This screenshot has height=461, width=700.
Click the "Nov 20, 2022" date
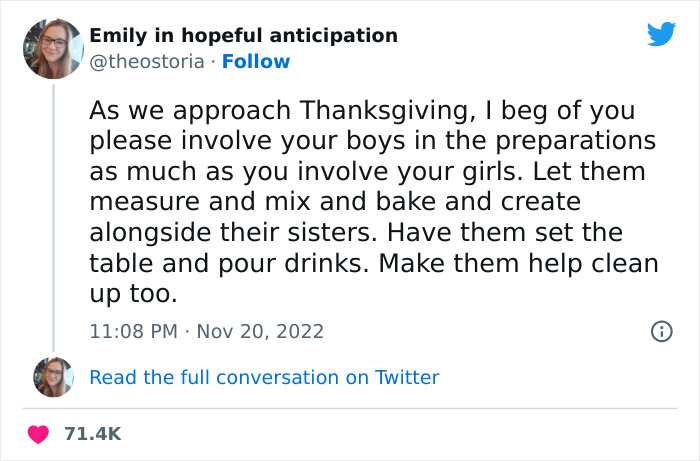click(260, 331)
